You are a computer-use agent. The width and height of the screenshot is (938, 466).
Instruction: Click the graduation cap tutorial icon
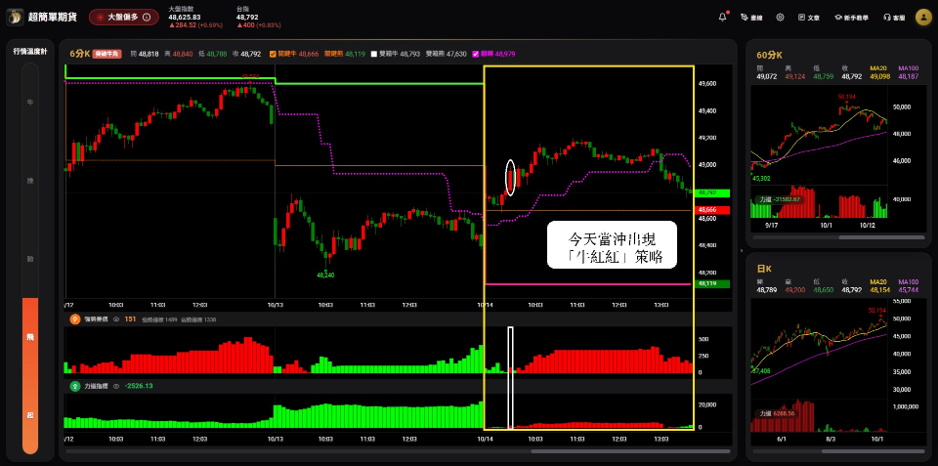pos(839,17)
